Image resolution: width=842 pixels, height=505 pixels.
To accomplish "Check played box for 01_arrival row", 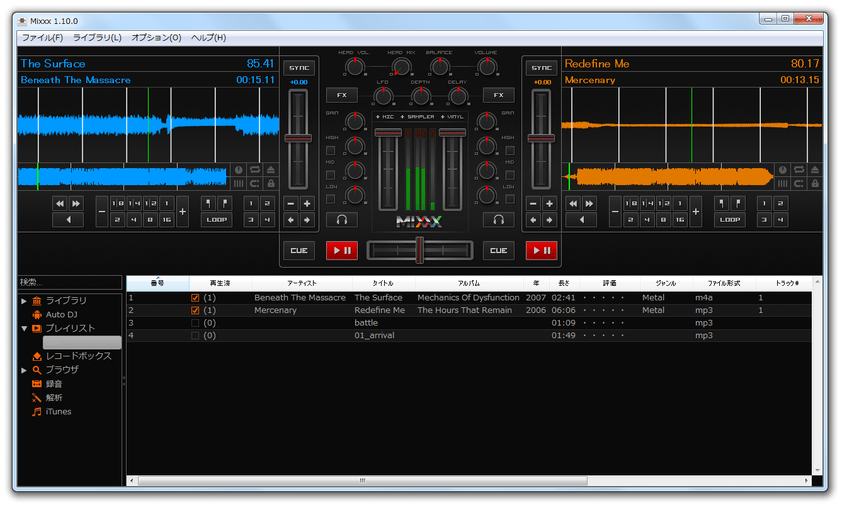I will tap(195, 336).
